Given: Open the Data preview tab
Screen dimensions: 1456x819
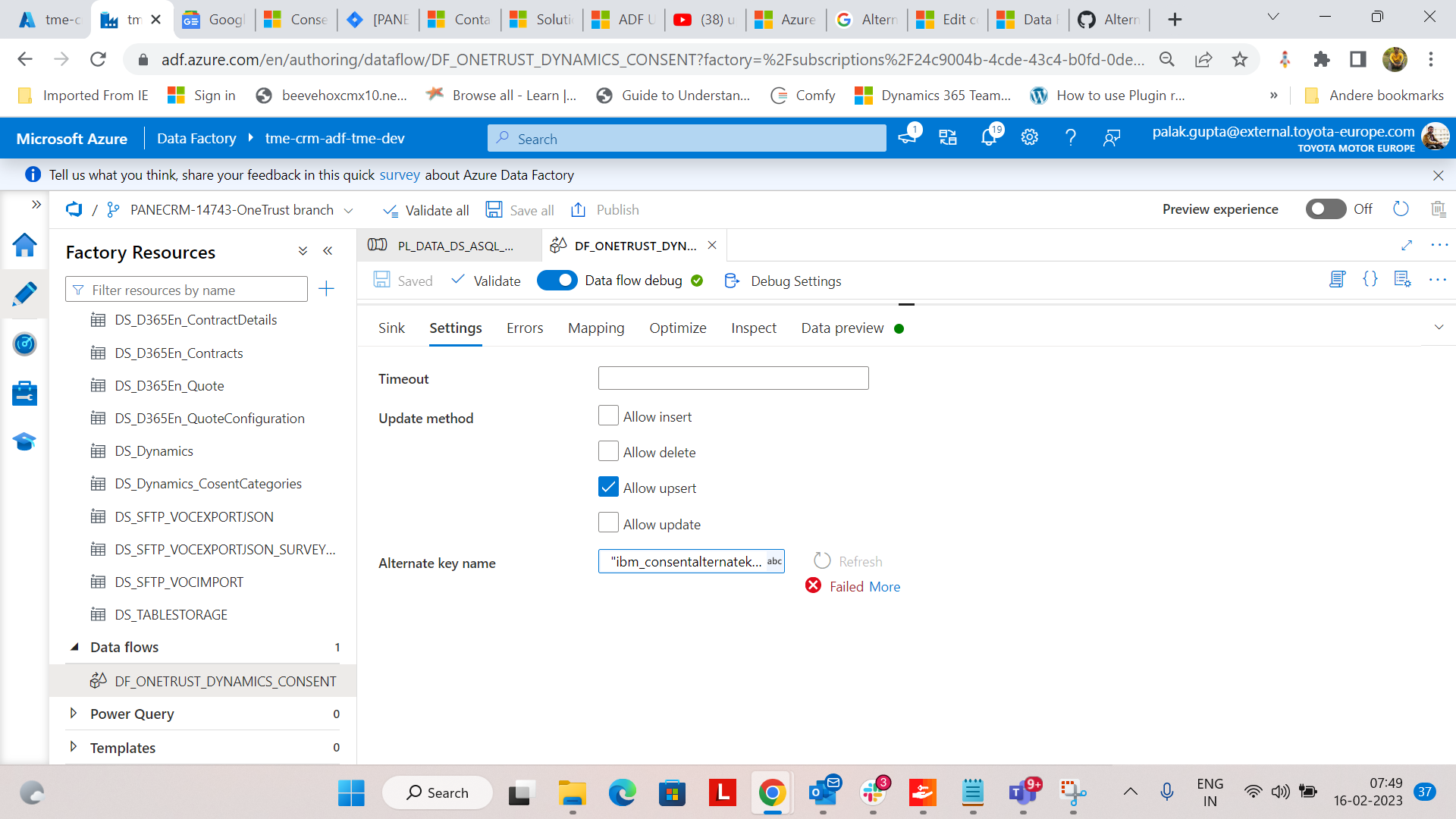Looking at the screenshot, I should [x=842, y=328].
